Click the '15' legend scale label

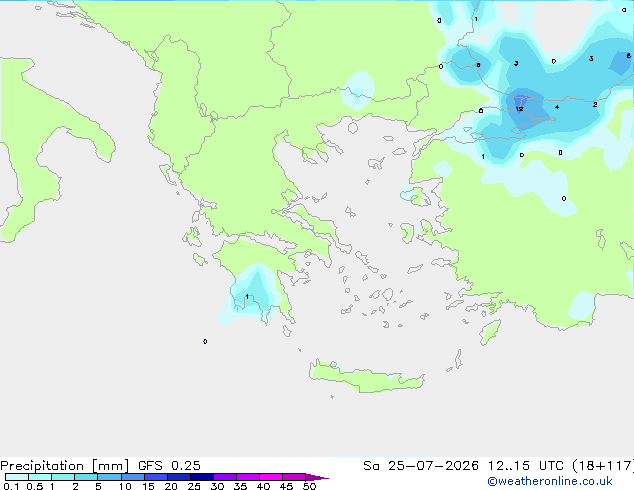[x=148, y=486]
